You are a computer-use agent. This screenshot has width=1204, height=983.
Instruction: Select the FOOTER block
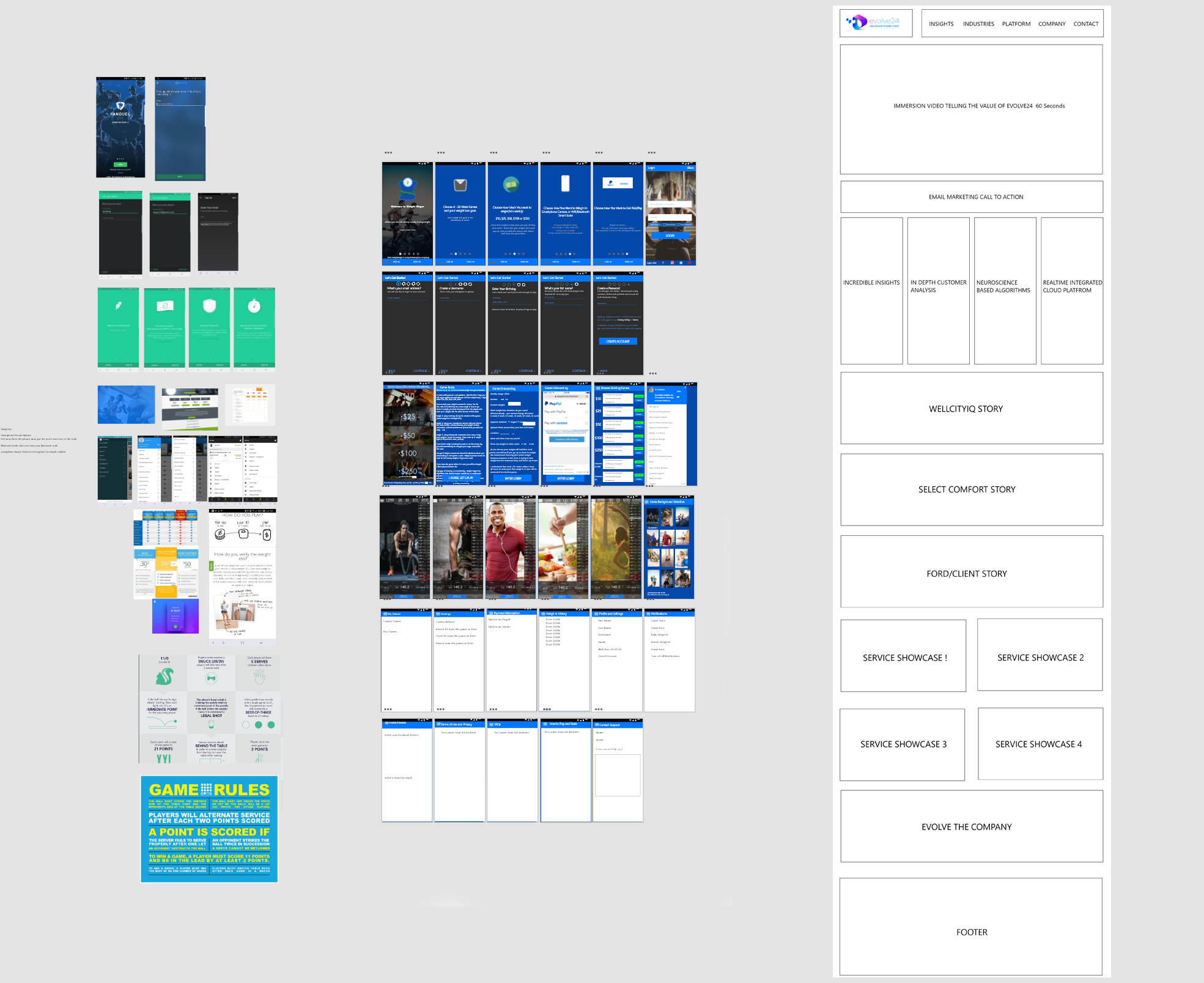971,927
